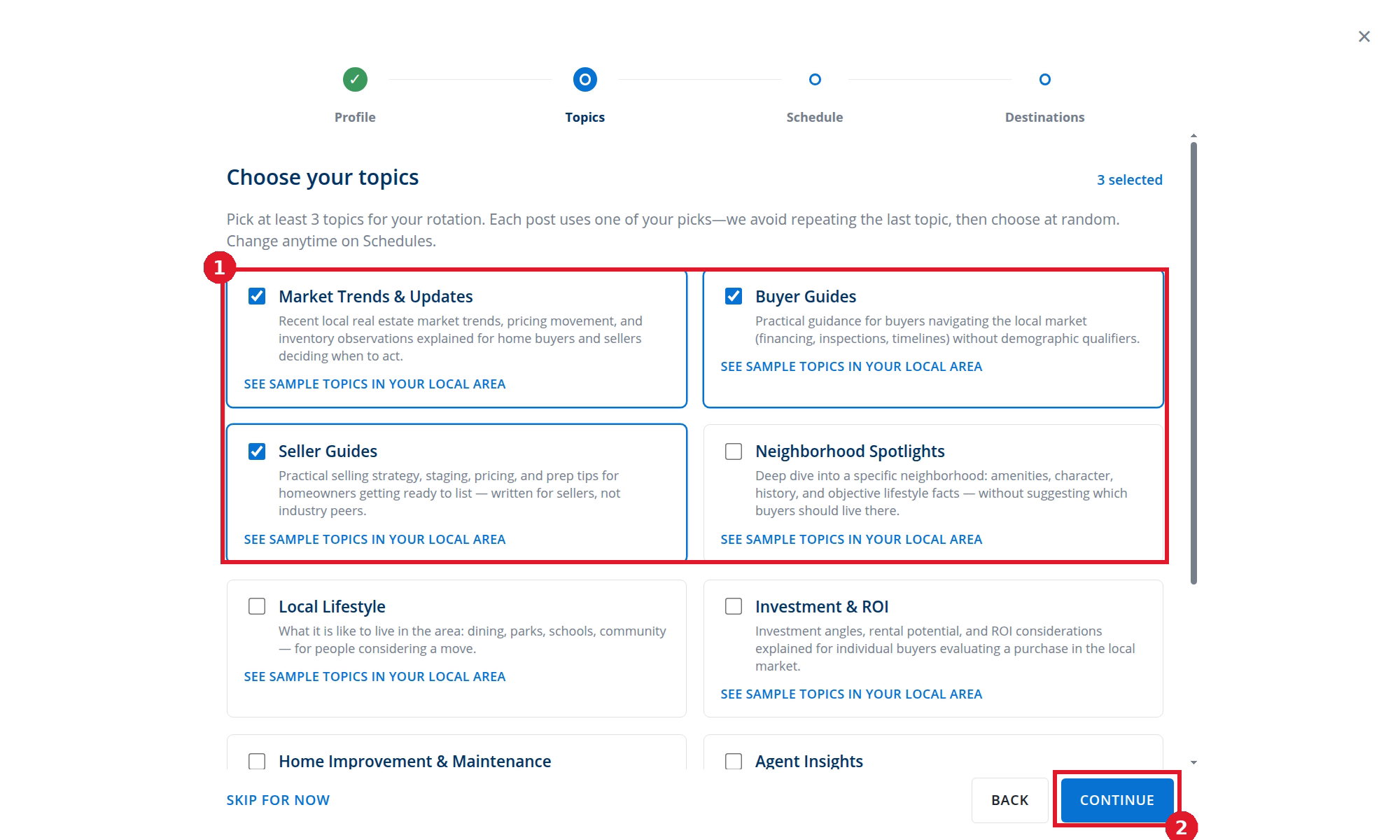Select the Agent Insights checkbox
The height and width of the screenshot is (840, 1400).
pyautogui.click(x=734, y=761)
